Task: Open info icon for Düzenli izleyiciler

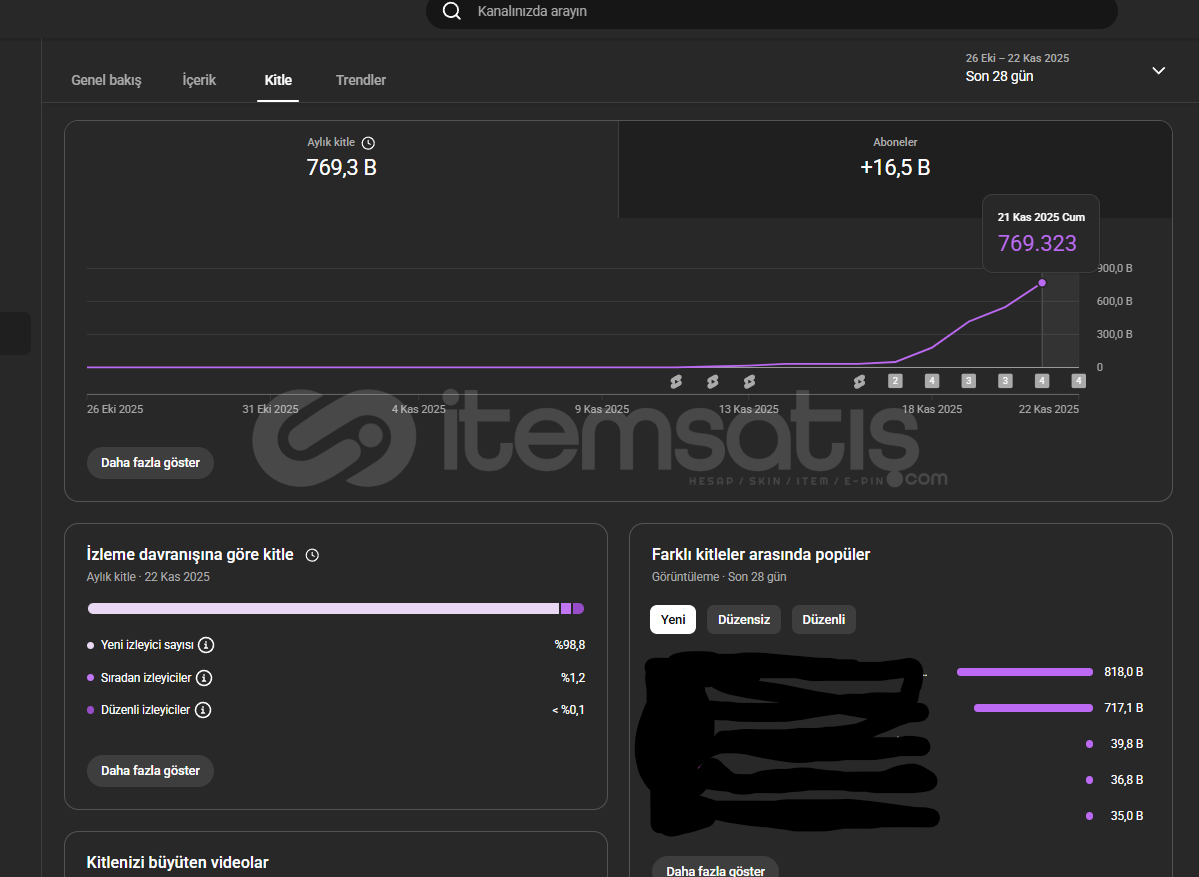Action: tap(203, 710)
